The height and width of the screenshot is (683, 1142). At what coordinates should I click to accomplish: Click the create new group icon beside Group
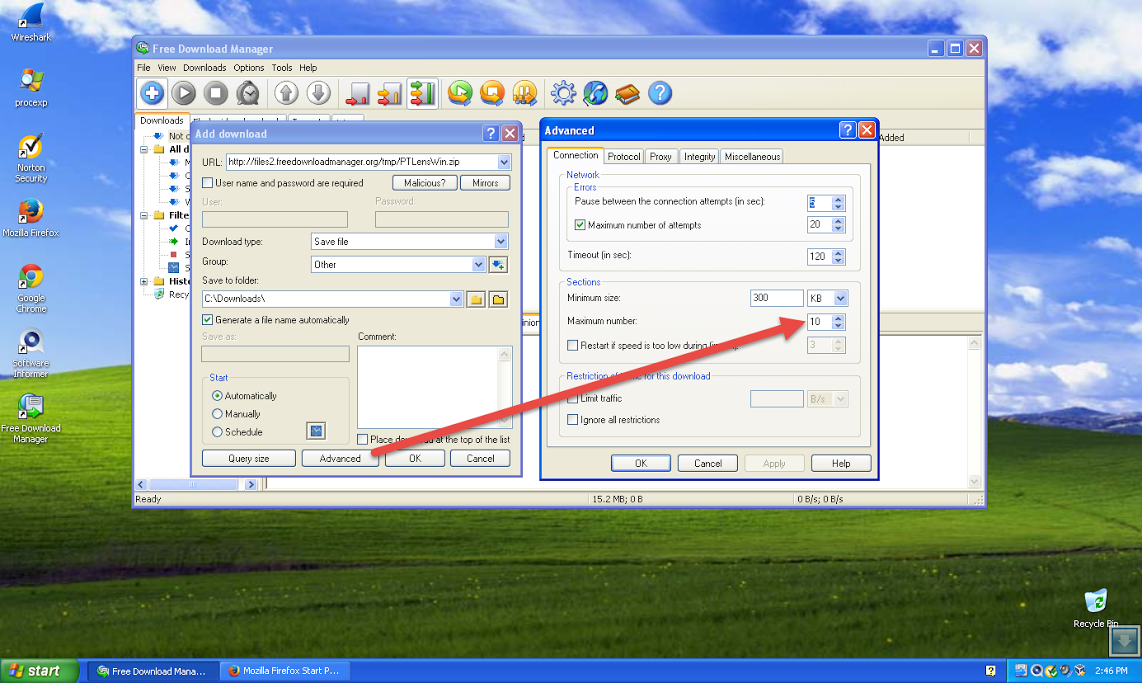(x=498, y=264)
